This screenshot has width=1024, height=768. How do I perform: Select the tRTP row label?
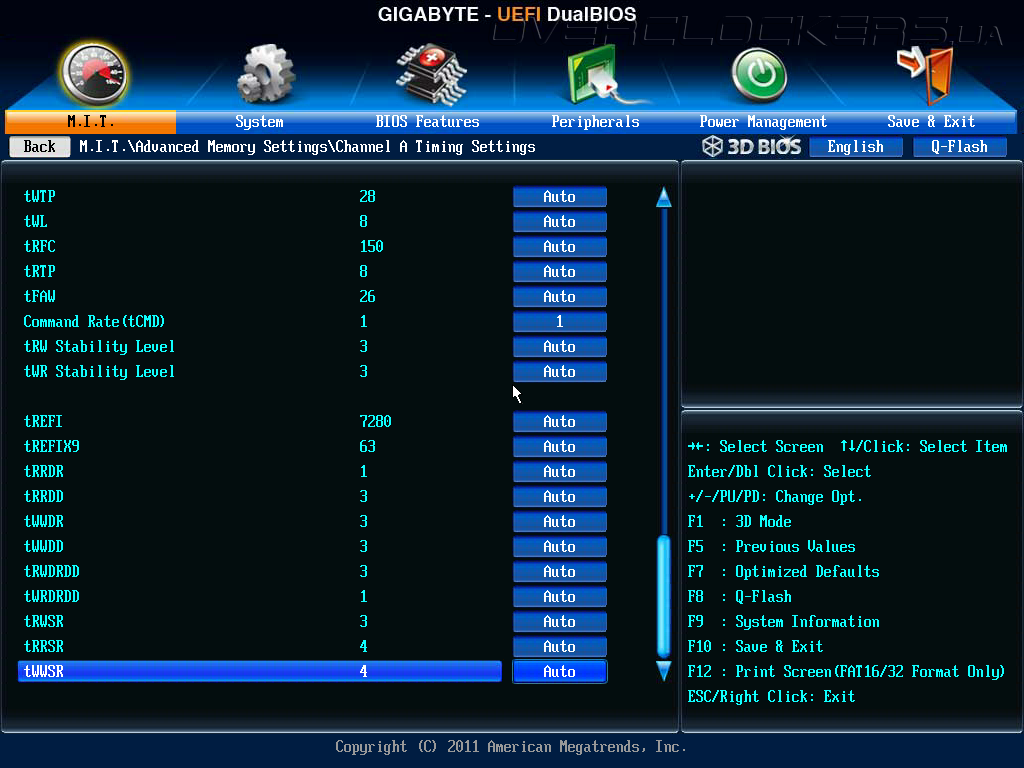click(x=40, y=271)
